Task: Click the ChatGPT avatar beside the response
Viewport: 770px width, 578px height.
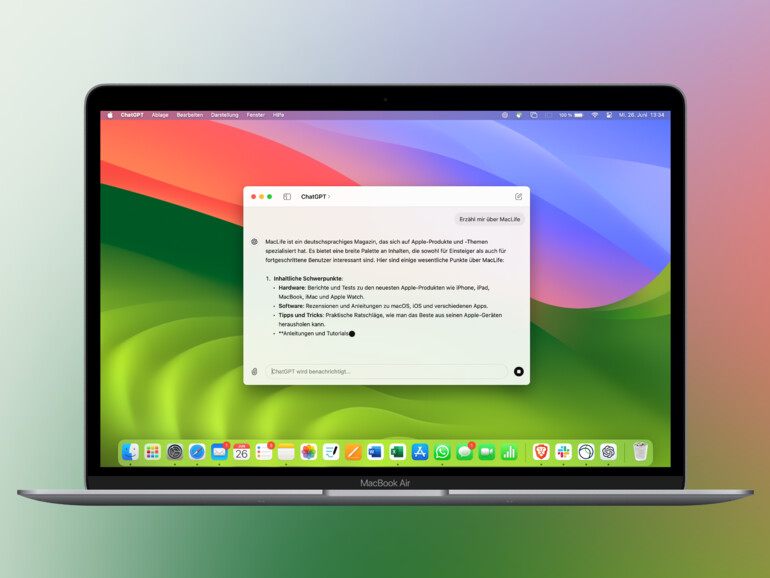Action: click(x=254, y=242)
